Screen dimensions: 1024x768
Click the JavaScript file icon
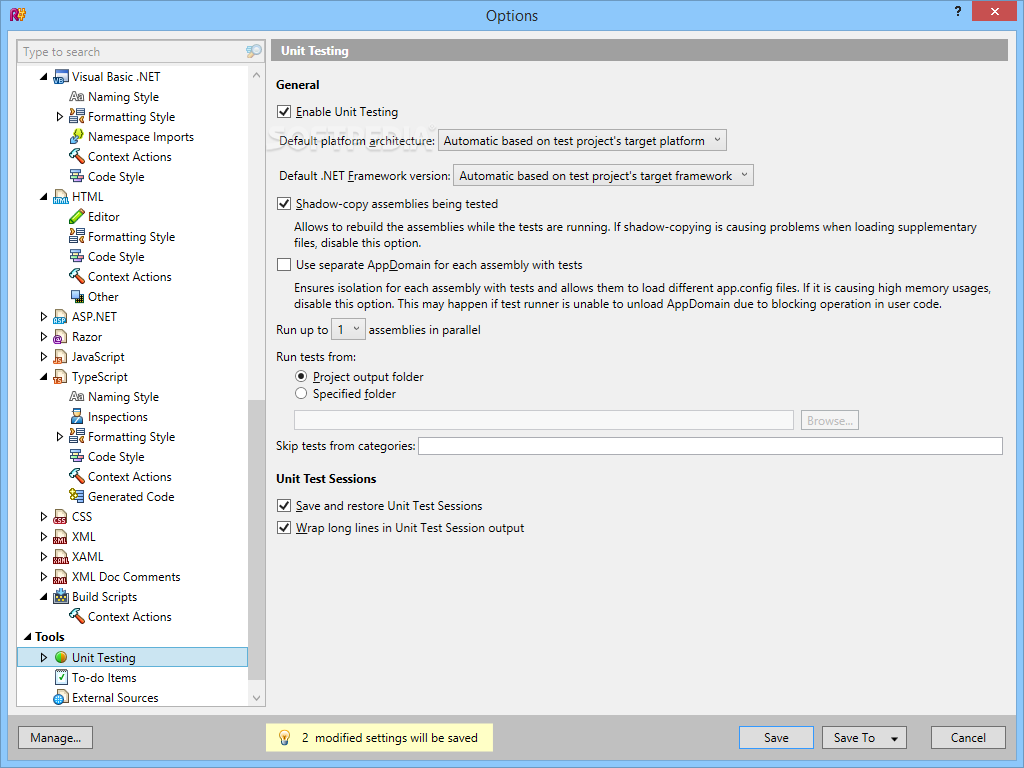coord(61,357)
